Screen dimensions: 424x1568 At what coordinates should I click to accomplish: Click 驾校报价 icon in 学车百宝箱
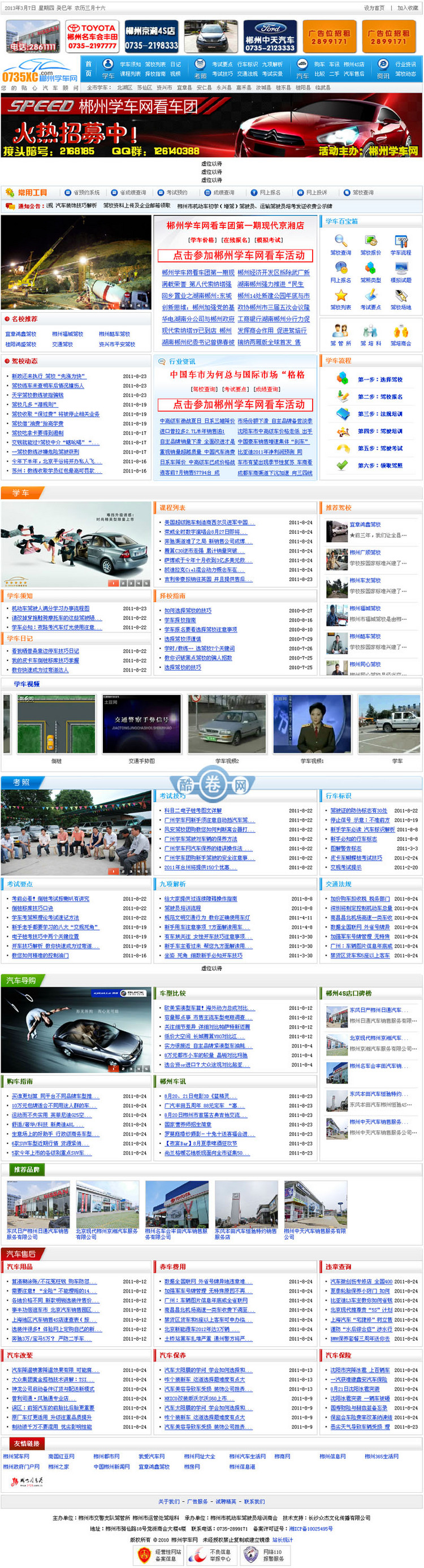point(370,240)
